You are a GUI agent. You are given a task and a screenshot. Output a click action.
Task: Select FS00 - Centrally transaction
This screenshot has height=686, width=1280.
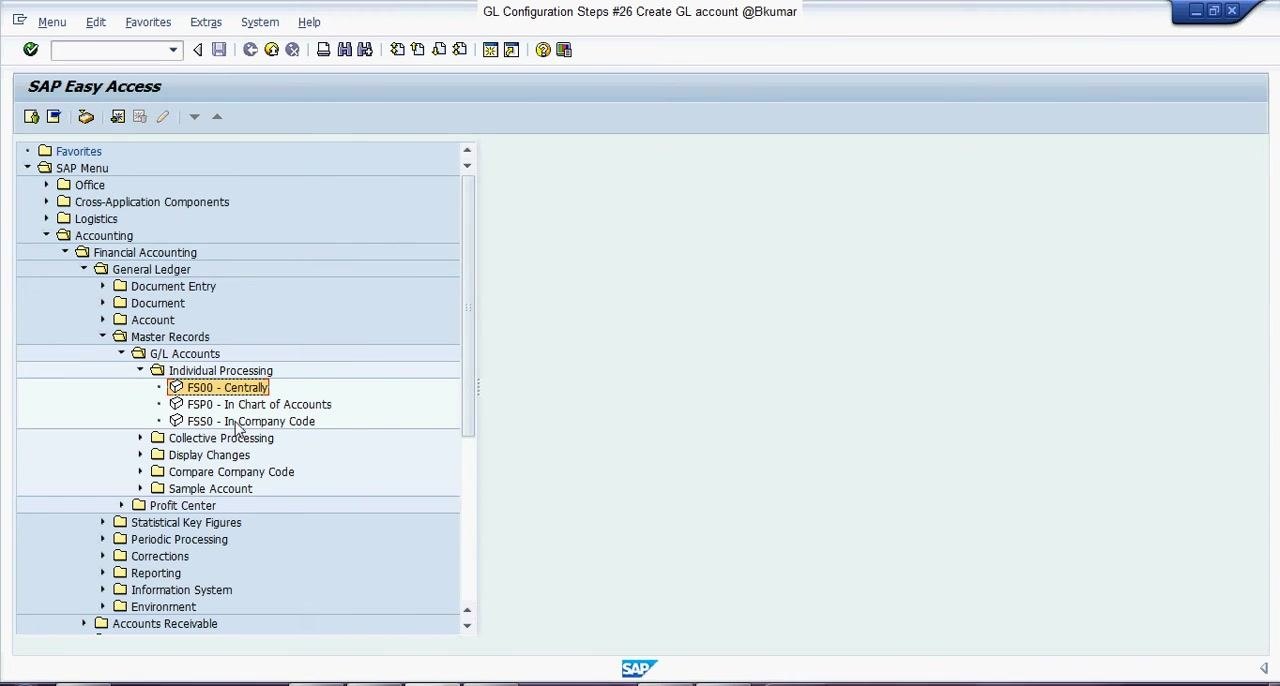click(x=227, y=388)
